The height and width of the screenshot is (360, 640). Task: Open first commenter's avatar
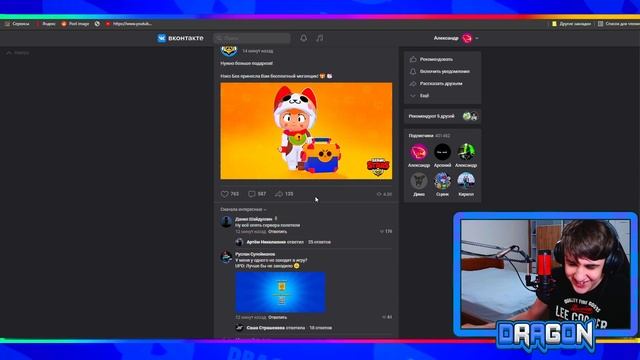(226, 222)
